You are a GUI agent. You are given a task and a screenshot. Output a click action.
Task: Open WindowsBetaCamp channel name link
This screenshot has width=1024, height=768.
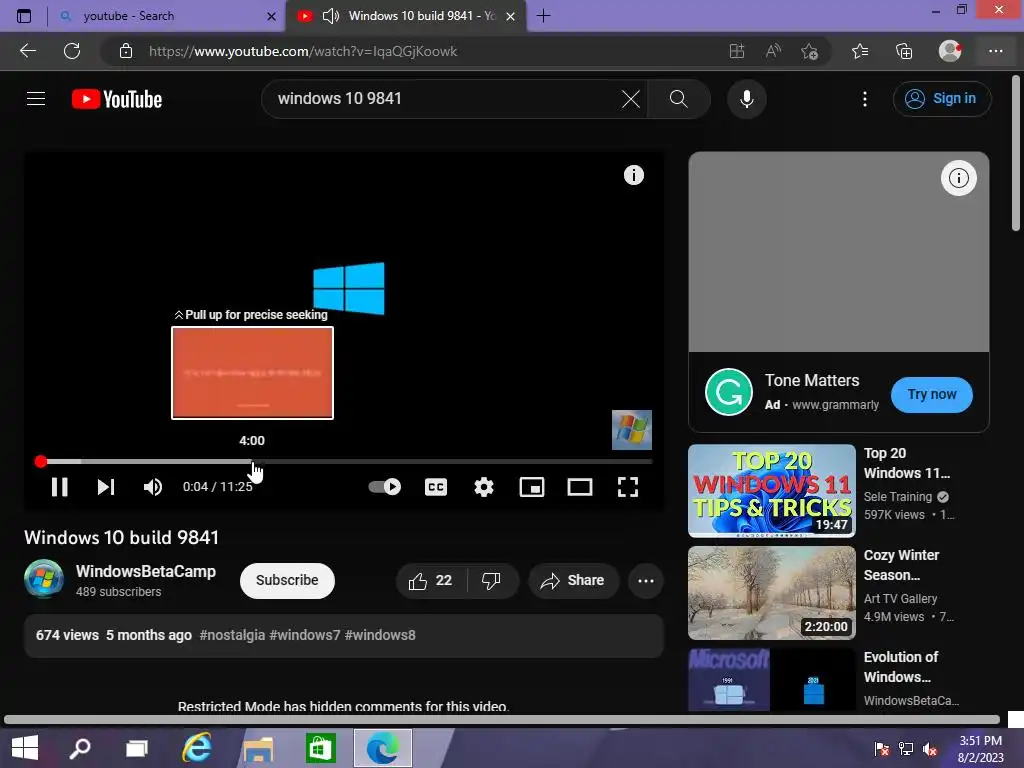coord(146,571)
